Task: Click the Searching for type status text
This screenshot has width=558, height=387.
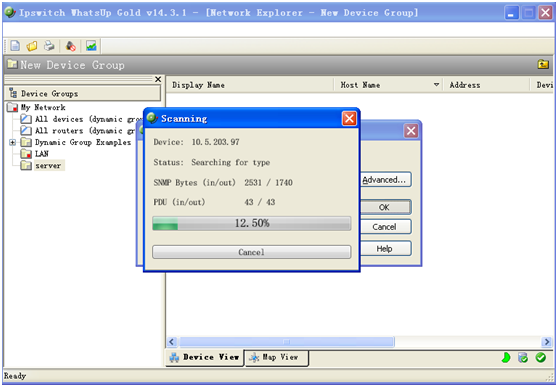Action: (x=231, y=162)
